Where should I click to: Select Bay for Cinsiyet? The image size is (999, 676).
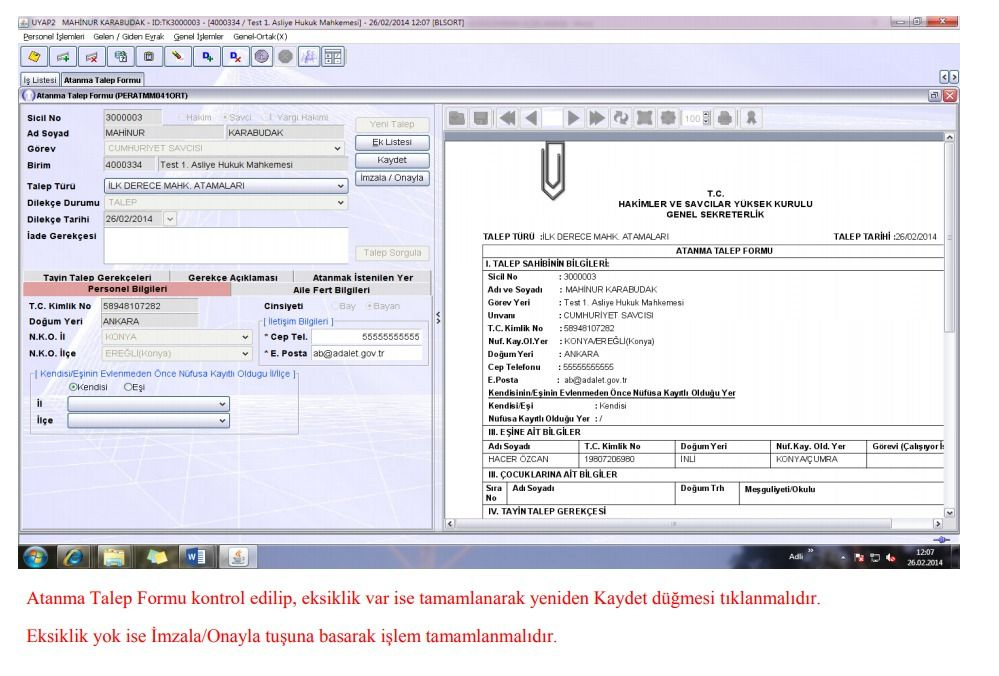(343, 306)
